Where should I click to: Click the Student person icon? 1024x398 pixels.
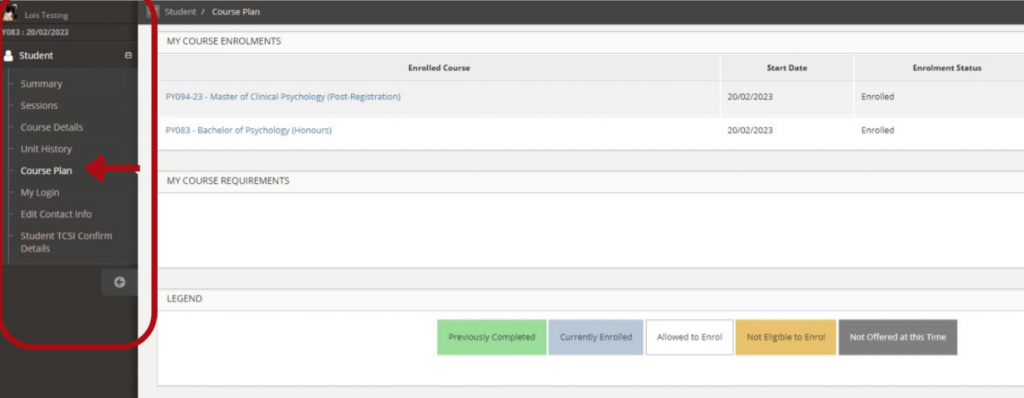8,56
